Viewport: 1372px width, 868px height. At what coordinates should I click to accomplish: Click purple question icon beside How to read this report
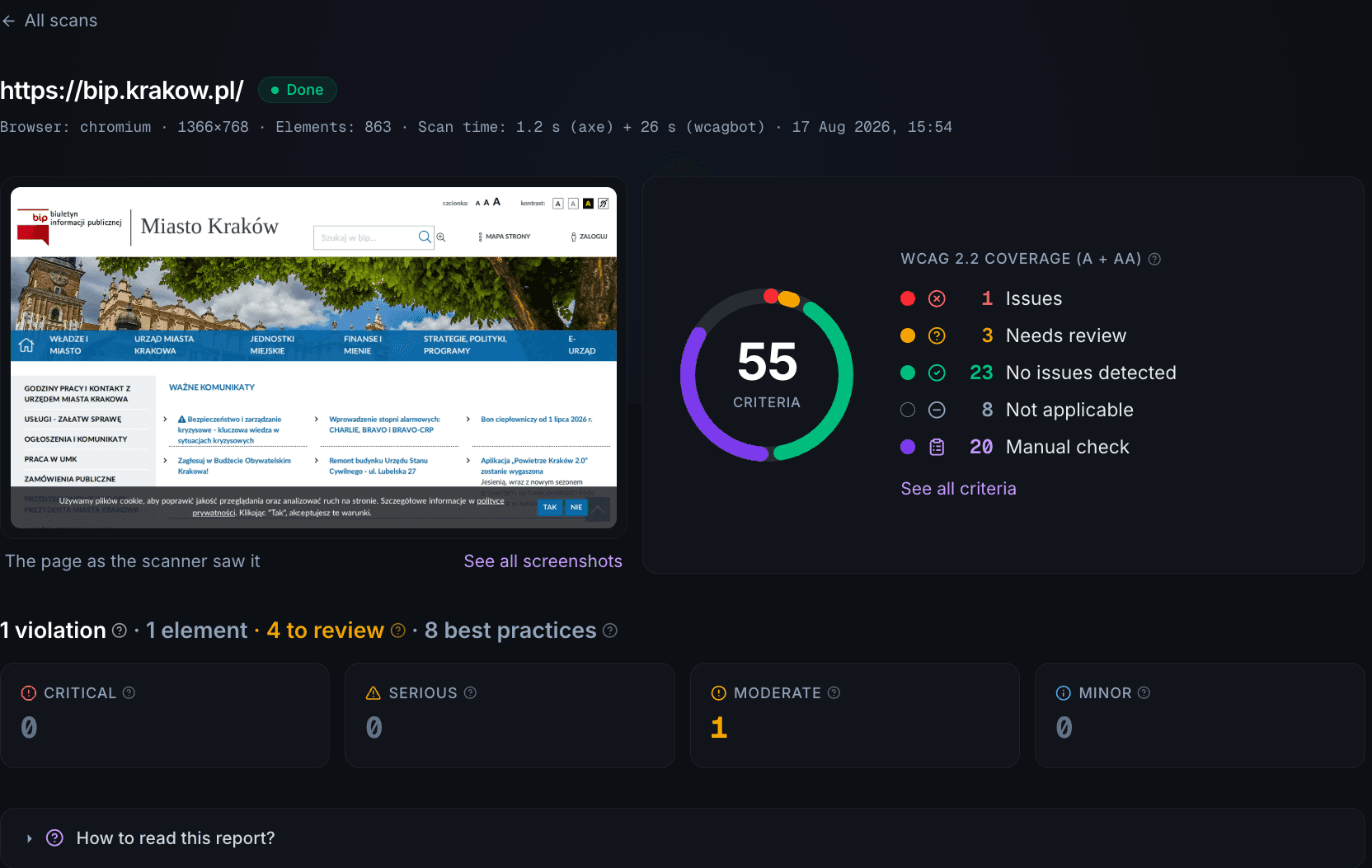tap(55, 838)
